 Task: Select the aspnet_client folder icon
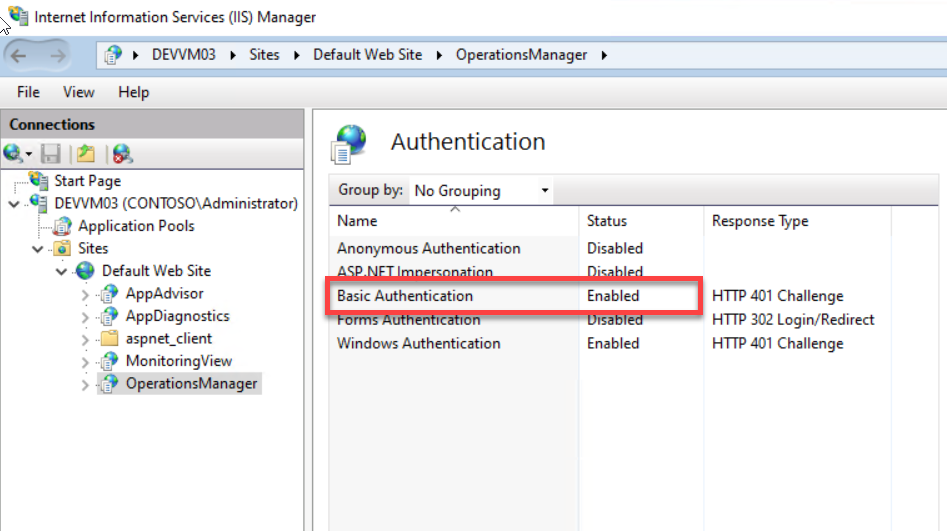[x=109, y=338]
